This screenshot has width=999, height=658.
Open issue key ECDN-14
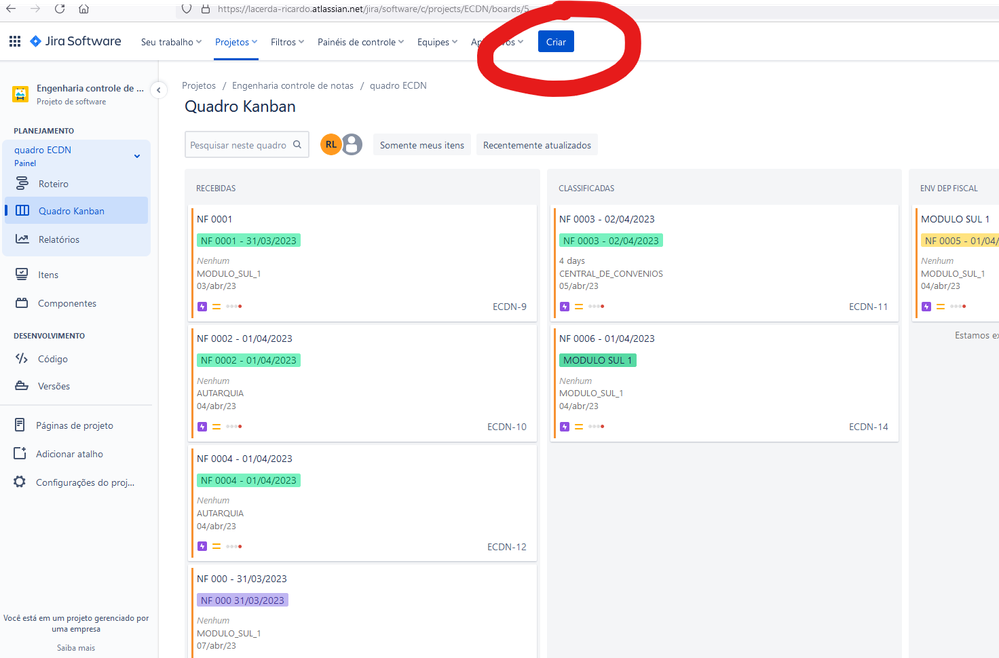pos(868,427)
